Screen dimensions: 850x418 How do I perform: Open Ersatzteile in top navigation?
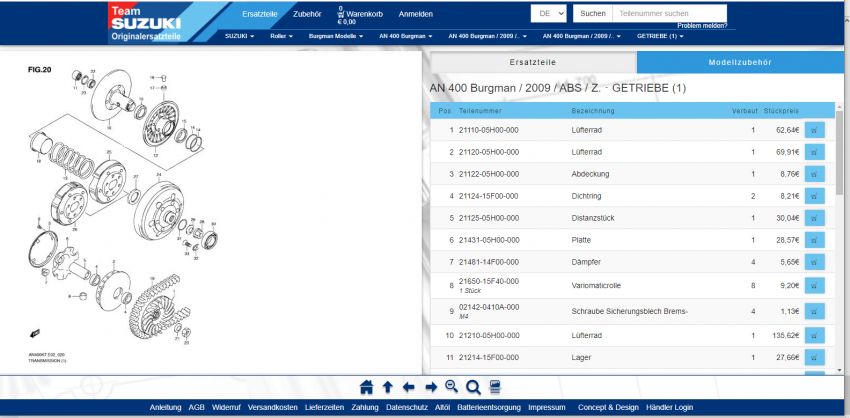point(260,15)
